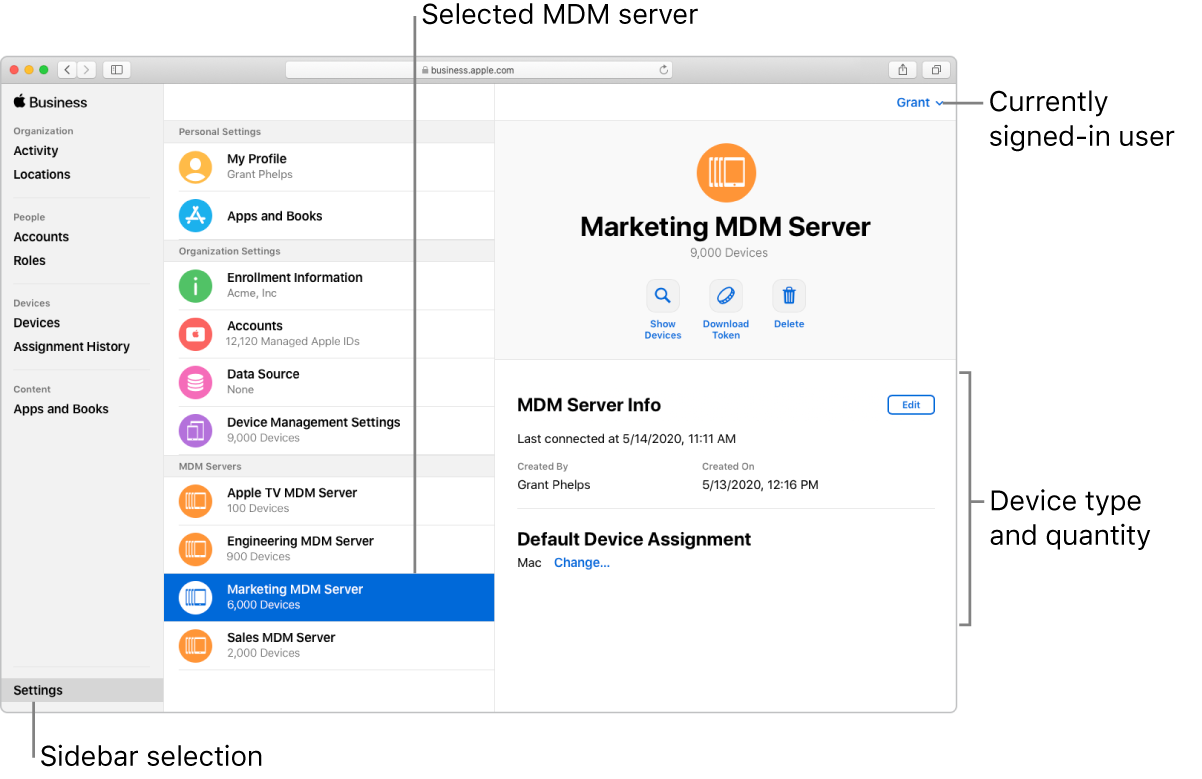Click the browser share icon
The width and height of the screenshot is (1202, 779).
click(x=902, y=70)
